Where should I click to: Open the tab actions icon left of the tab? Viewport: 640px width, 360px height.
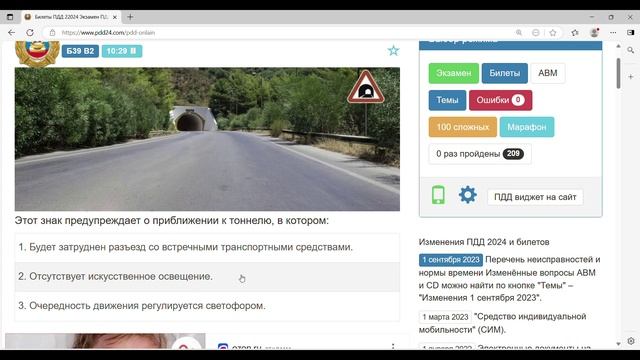pos(10,17)
